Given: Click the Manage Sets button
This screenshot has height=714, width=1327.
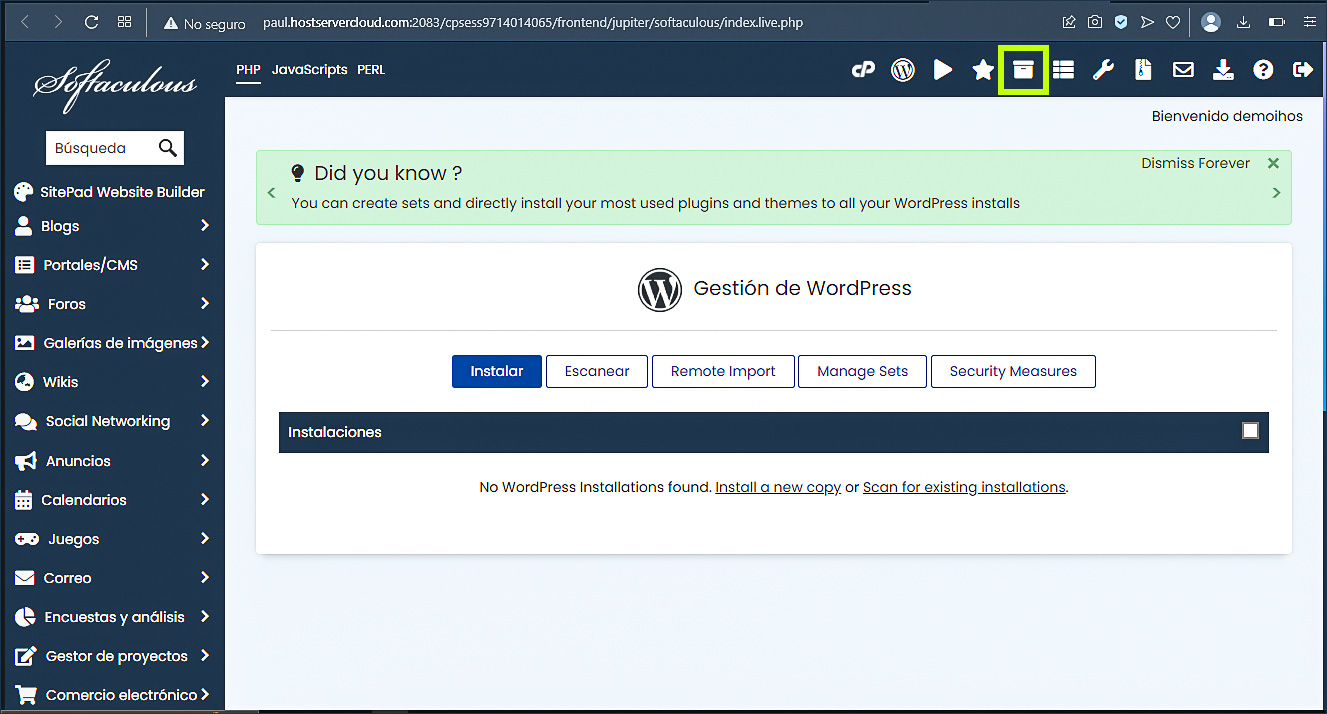Looking at the screenshot, I should [863, 371].
